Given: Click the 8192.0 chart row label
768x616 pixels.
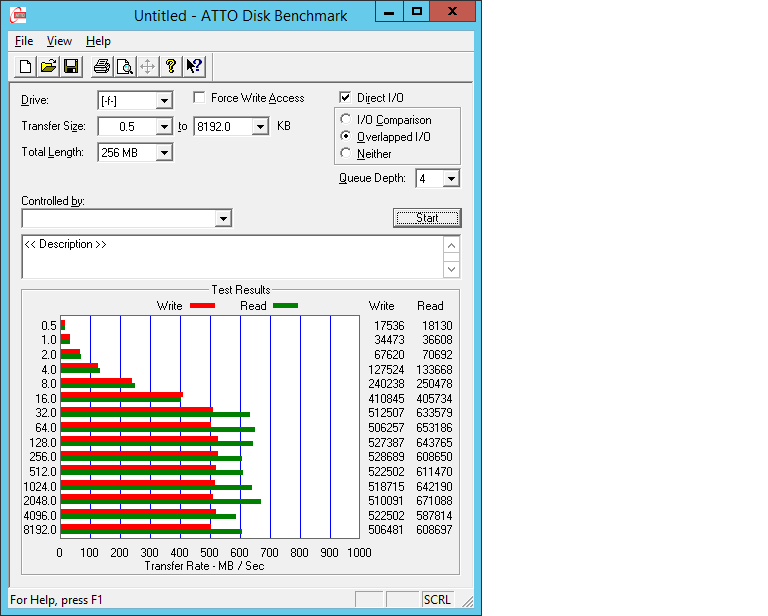Looking at the screenshot, I should pyautogui.click(x=40, y=529).
